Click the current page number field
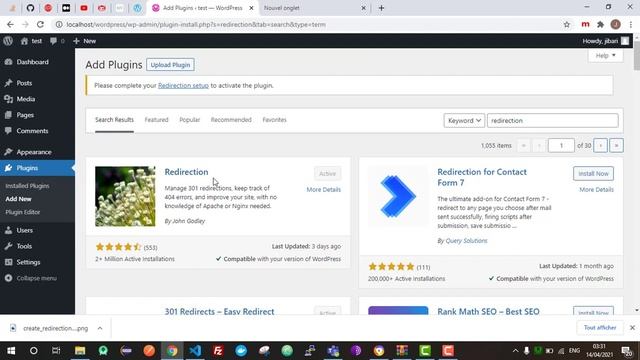This screenshot has width=640, height=360. [x=561, y=145]
